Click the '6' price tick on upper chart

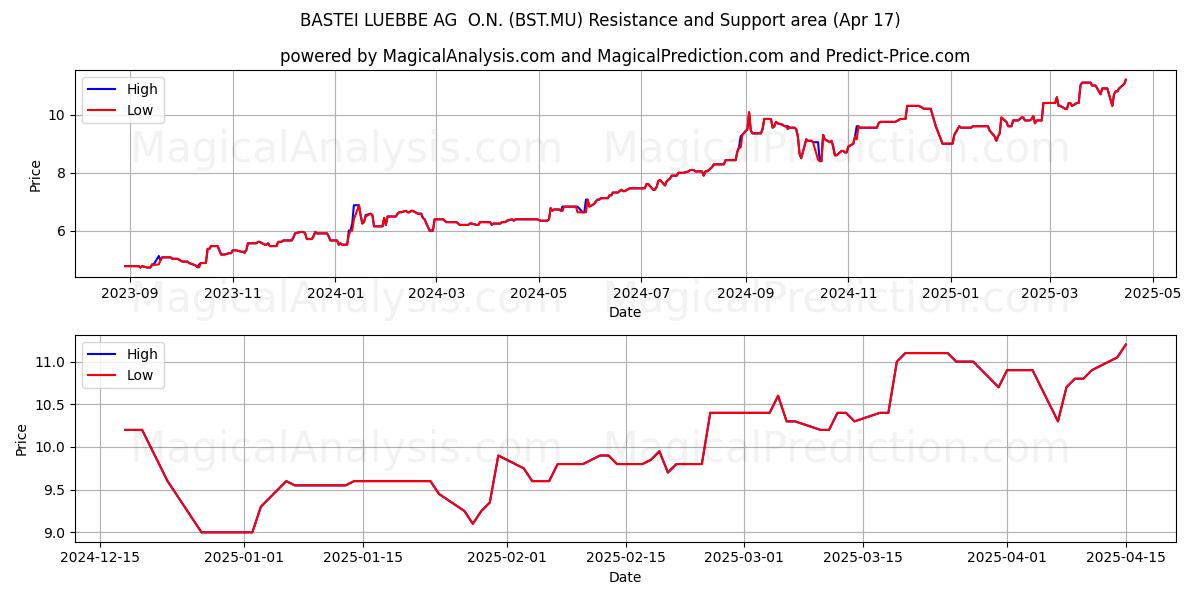63,231
